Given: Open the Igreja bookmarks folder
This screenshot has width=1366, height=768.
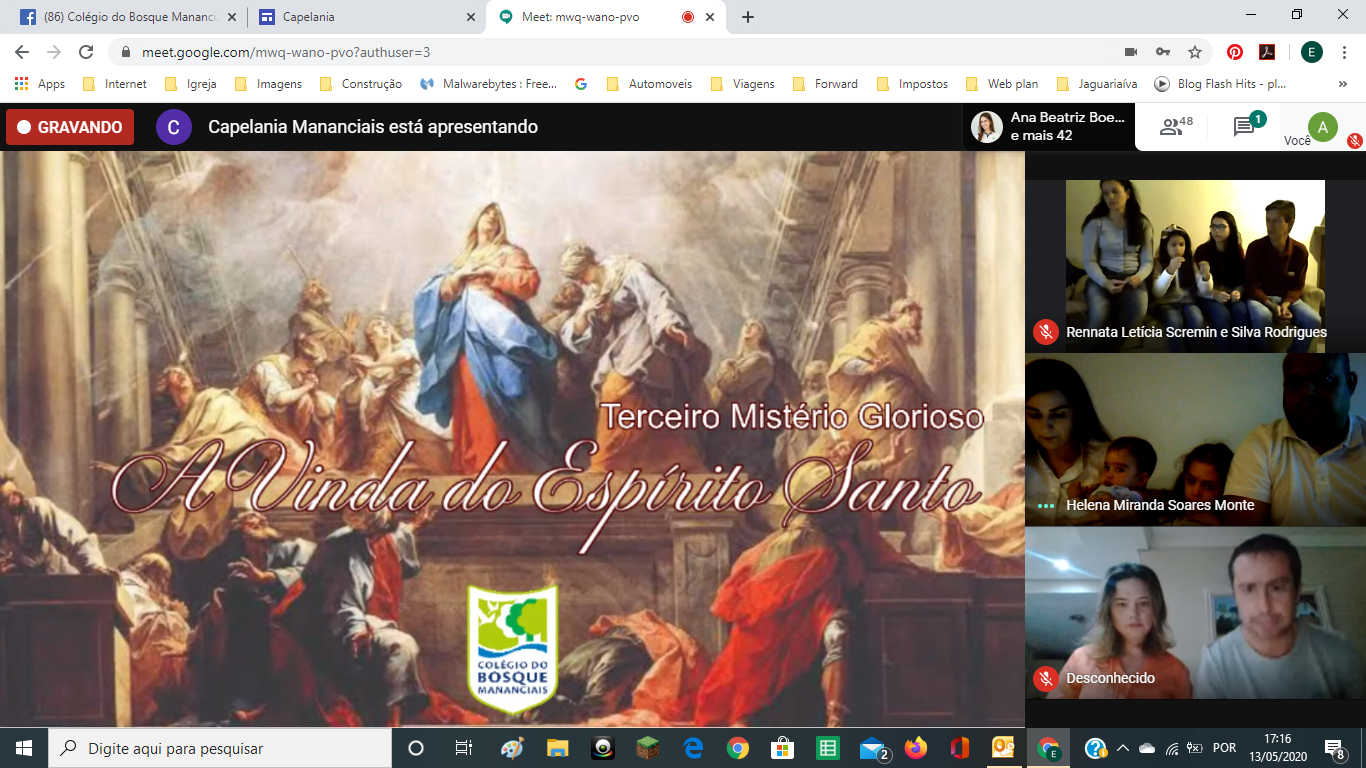Looking at the screenshot, I should (191, 84).
